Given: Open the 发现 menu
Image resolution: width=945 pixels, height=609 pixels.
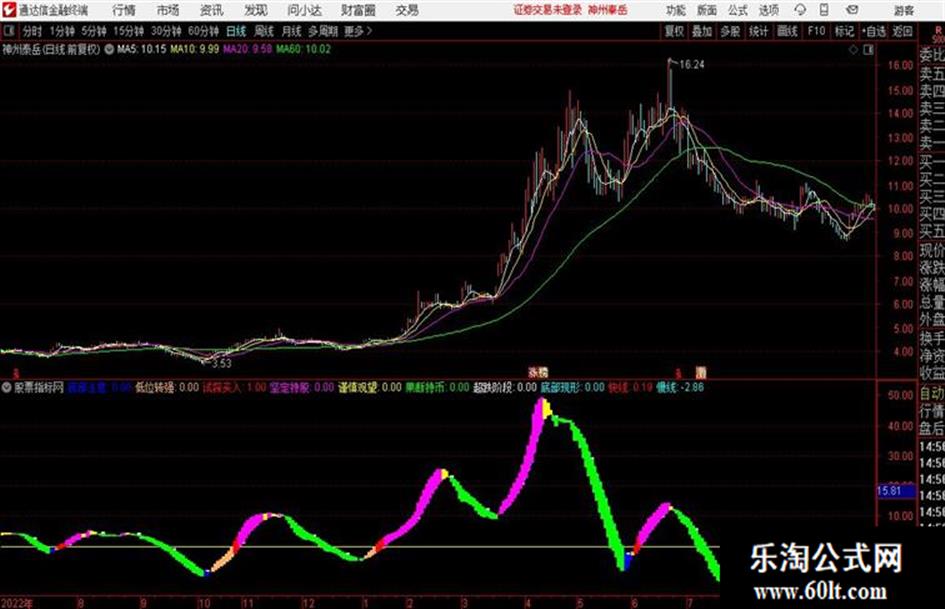Looking at the screenshot, I should [256, 10].
